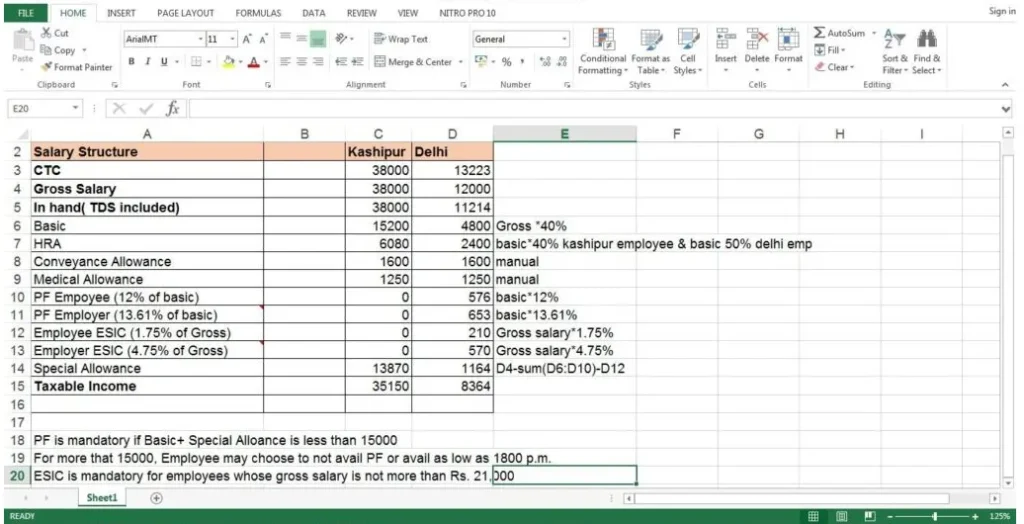Image resolution: width=1024 pixels, height=524 pixels.
Task: Align text to the left
Action: [x=285, y=61]
